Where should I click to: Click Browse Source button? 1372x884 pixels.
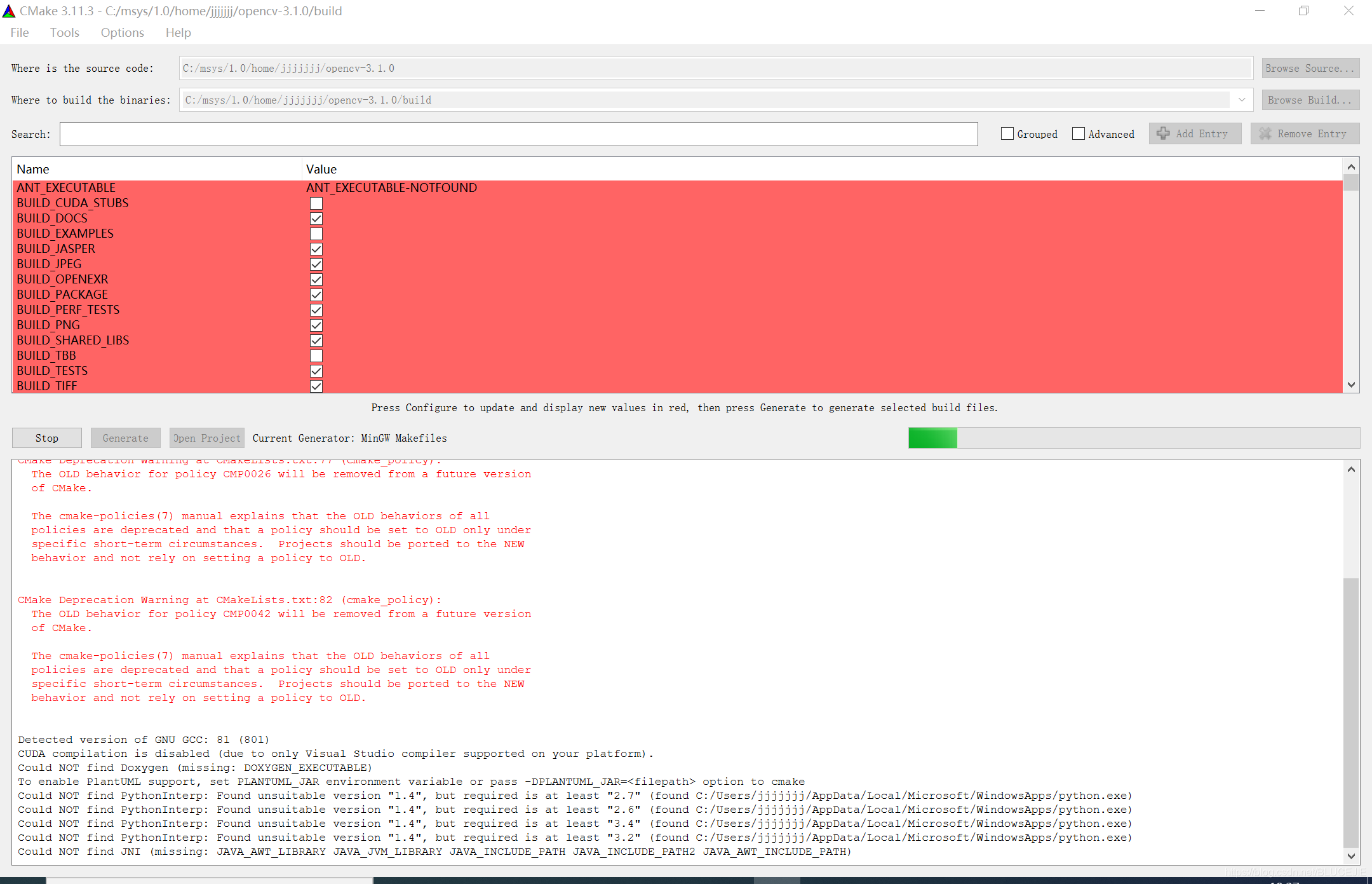1310,68
